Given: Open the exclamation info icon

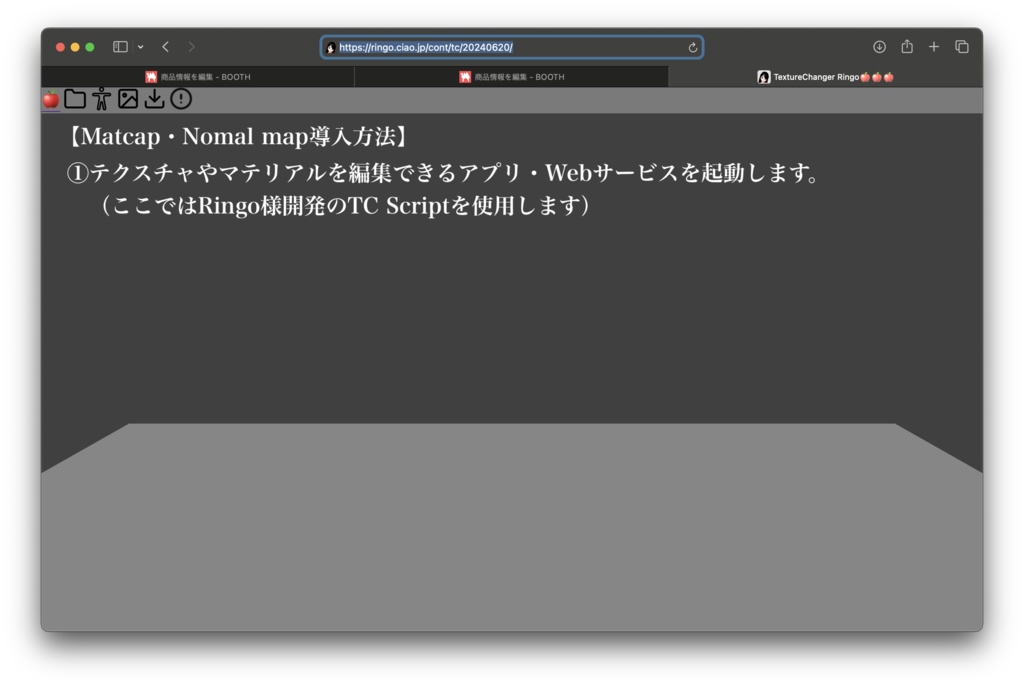Looking at the screenshot, I should coord(181,99).
